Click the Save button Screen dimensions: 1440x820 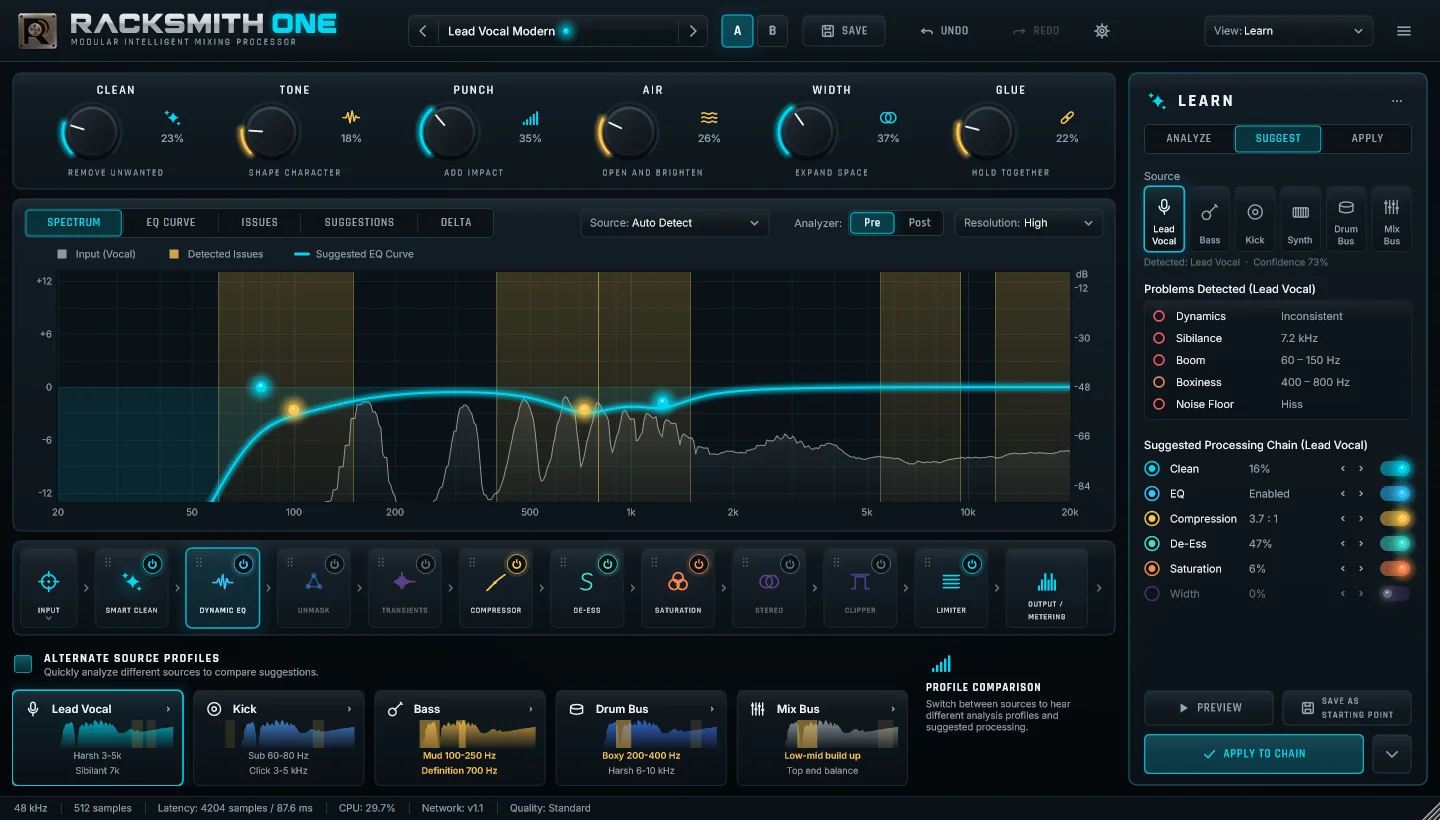click(843, 31)
